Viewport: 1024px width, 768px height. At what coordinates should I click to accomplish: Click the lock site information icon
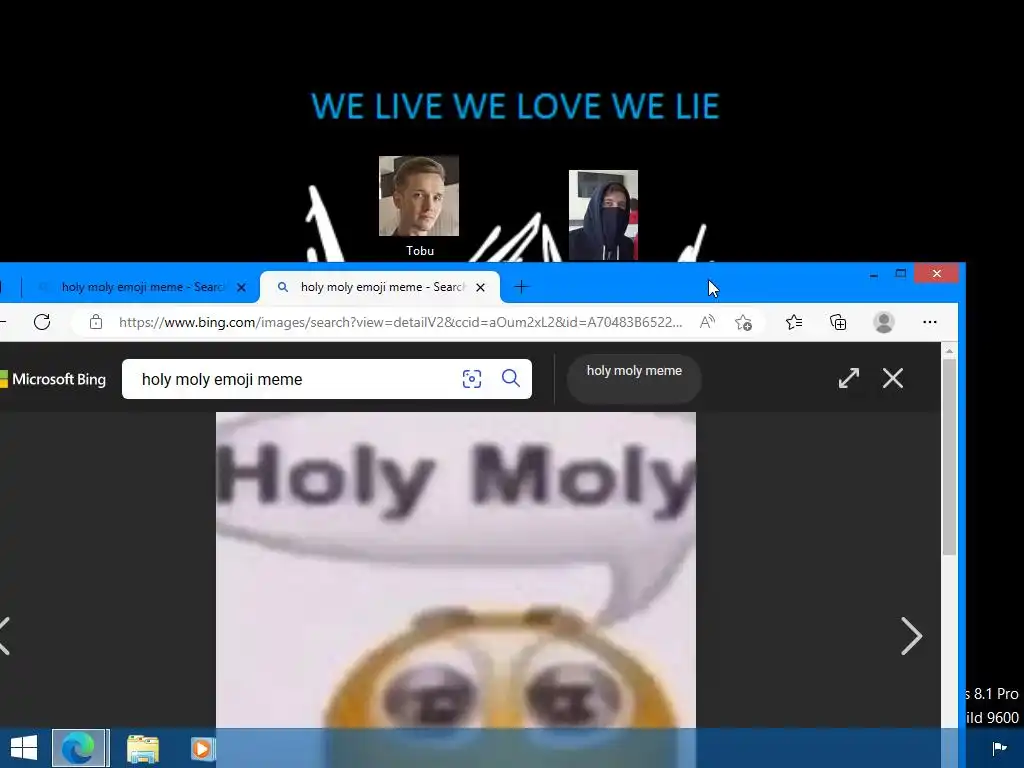[96, 322]
